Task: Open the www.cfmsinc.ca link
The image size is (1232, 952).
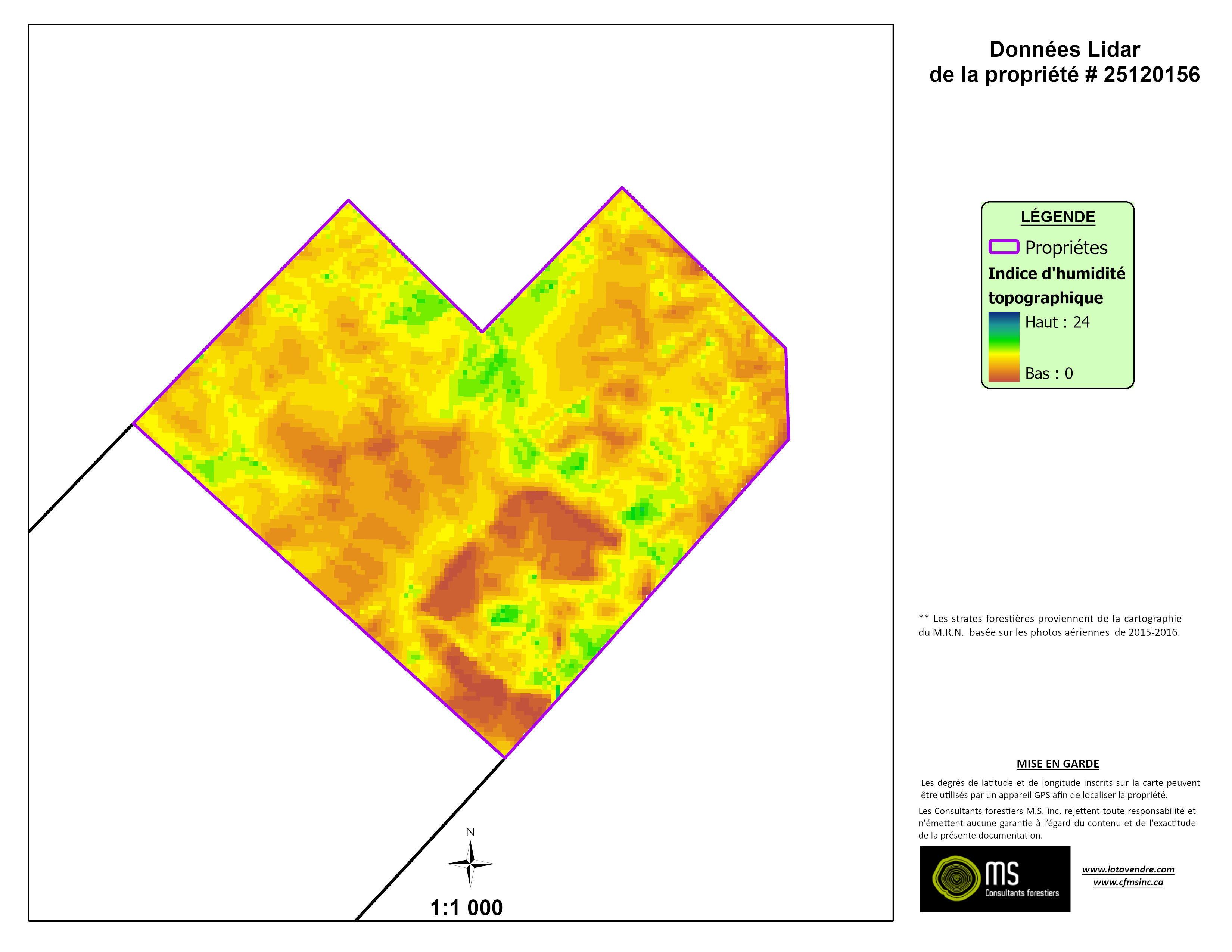Action: 1128,882
